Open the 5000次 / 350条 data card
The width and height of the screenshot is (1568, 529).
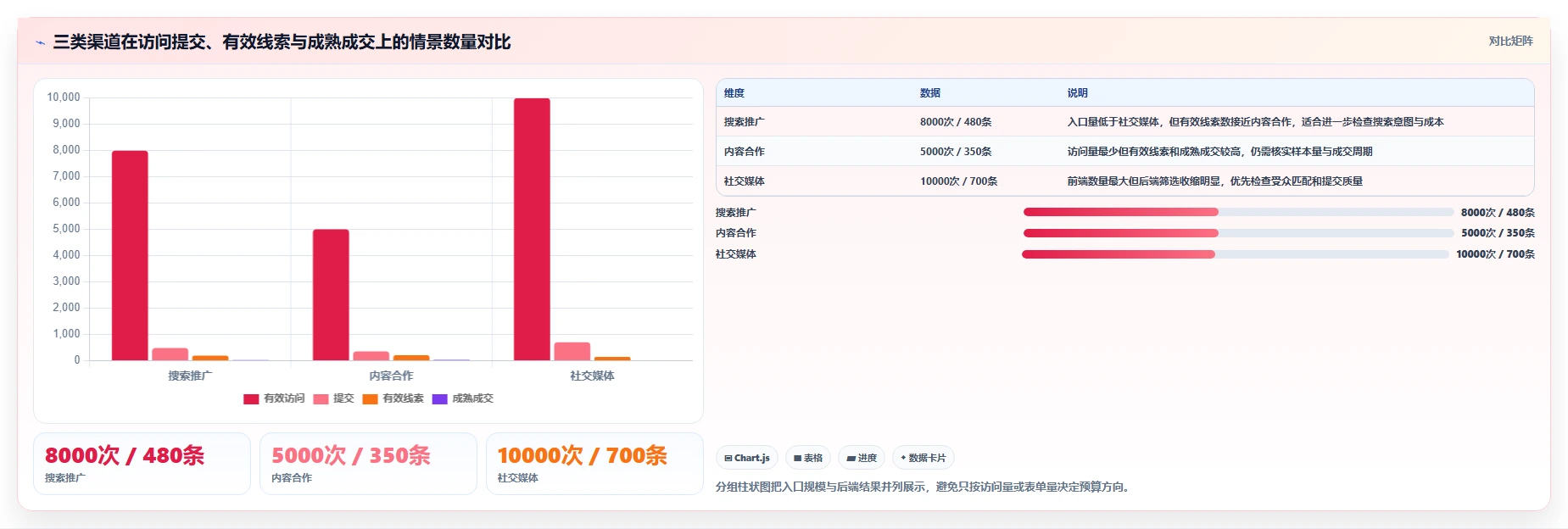(x=368, y=464)
